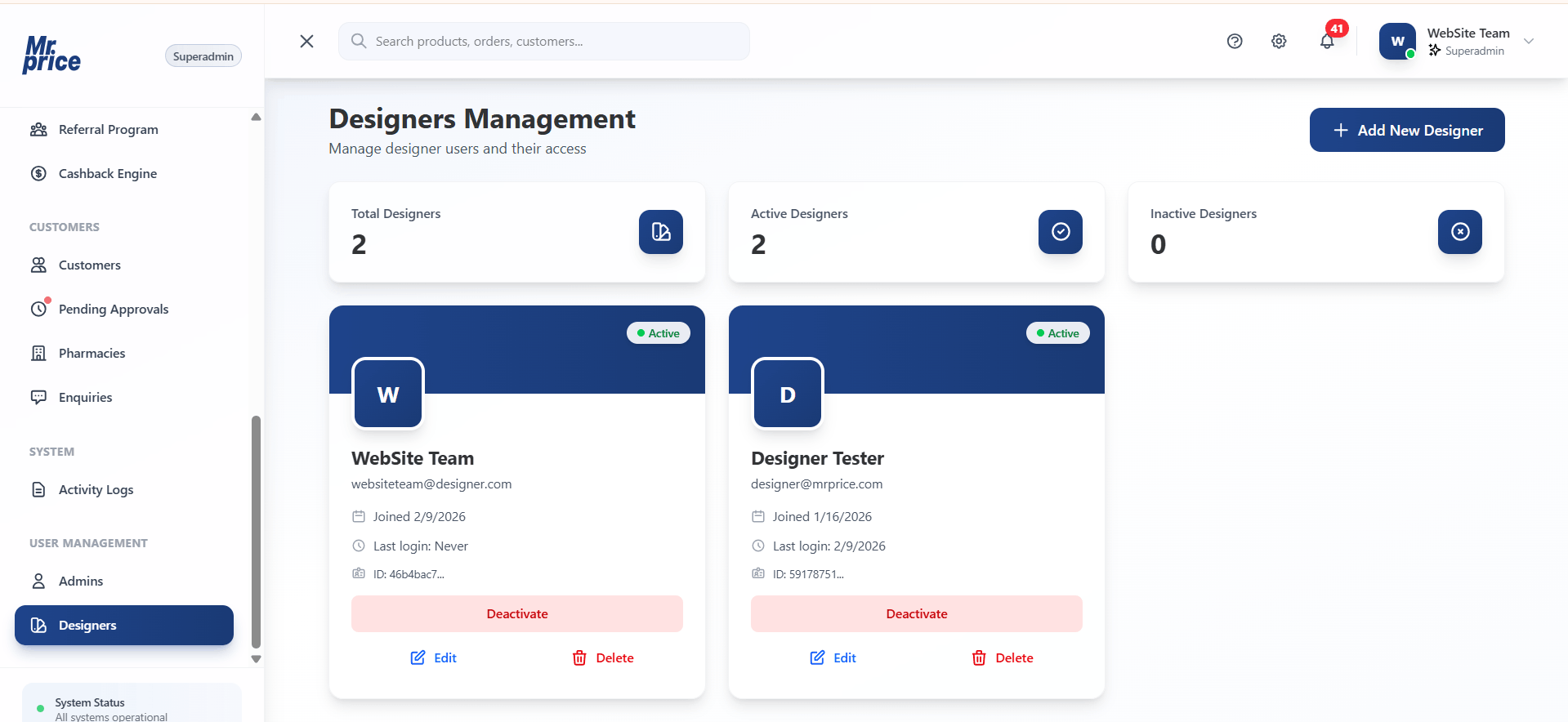1568x722 pixels.
Task: Deactivate Designer Tester
Action: click(917, 613)
